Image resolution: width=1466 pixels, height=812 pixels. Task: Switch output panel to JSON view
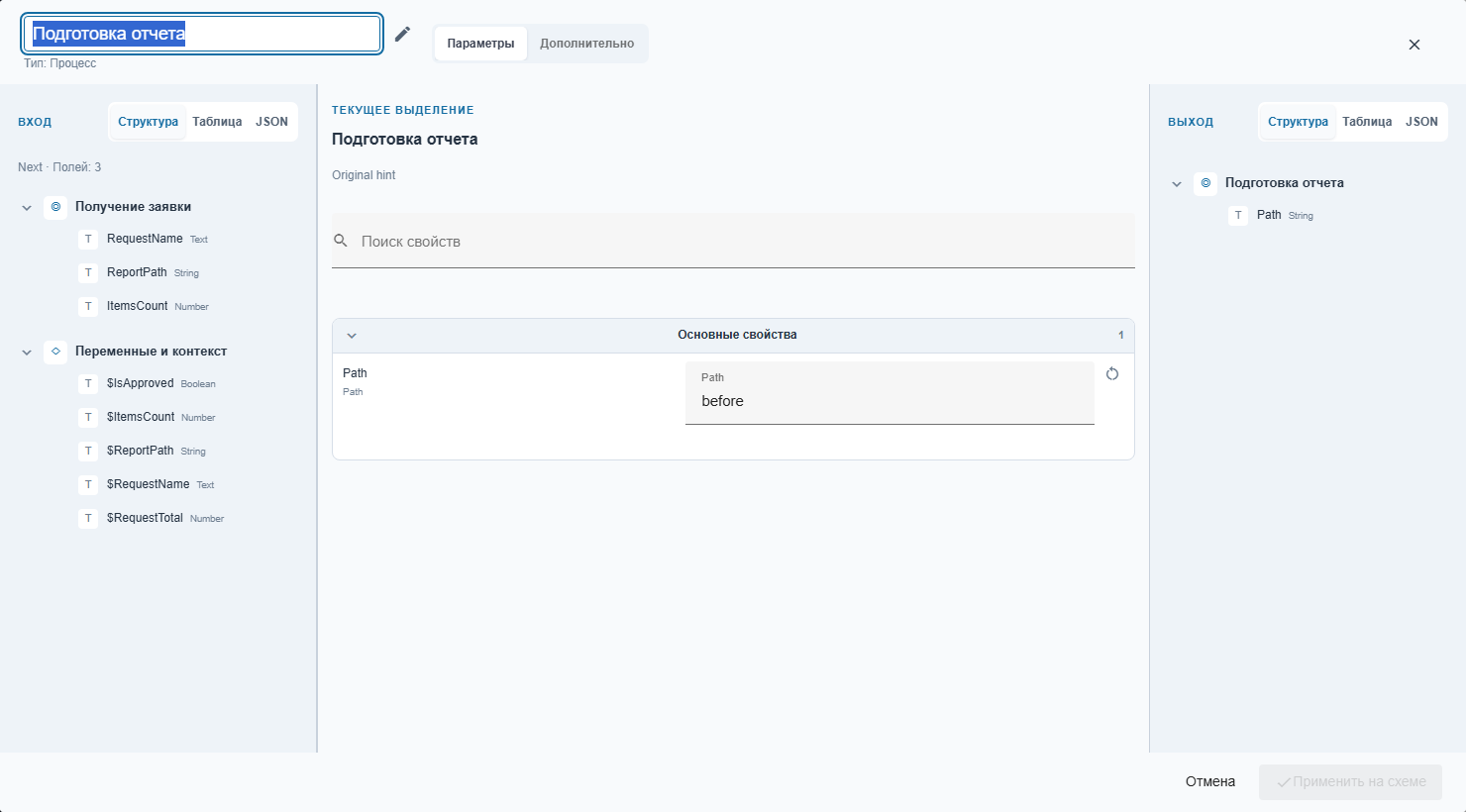[x=1421, y=122]
